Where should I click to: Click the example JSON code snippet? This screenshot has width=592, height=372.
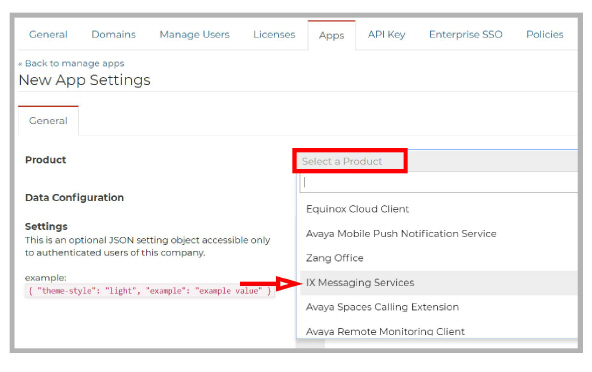[x=150, y=291]
